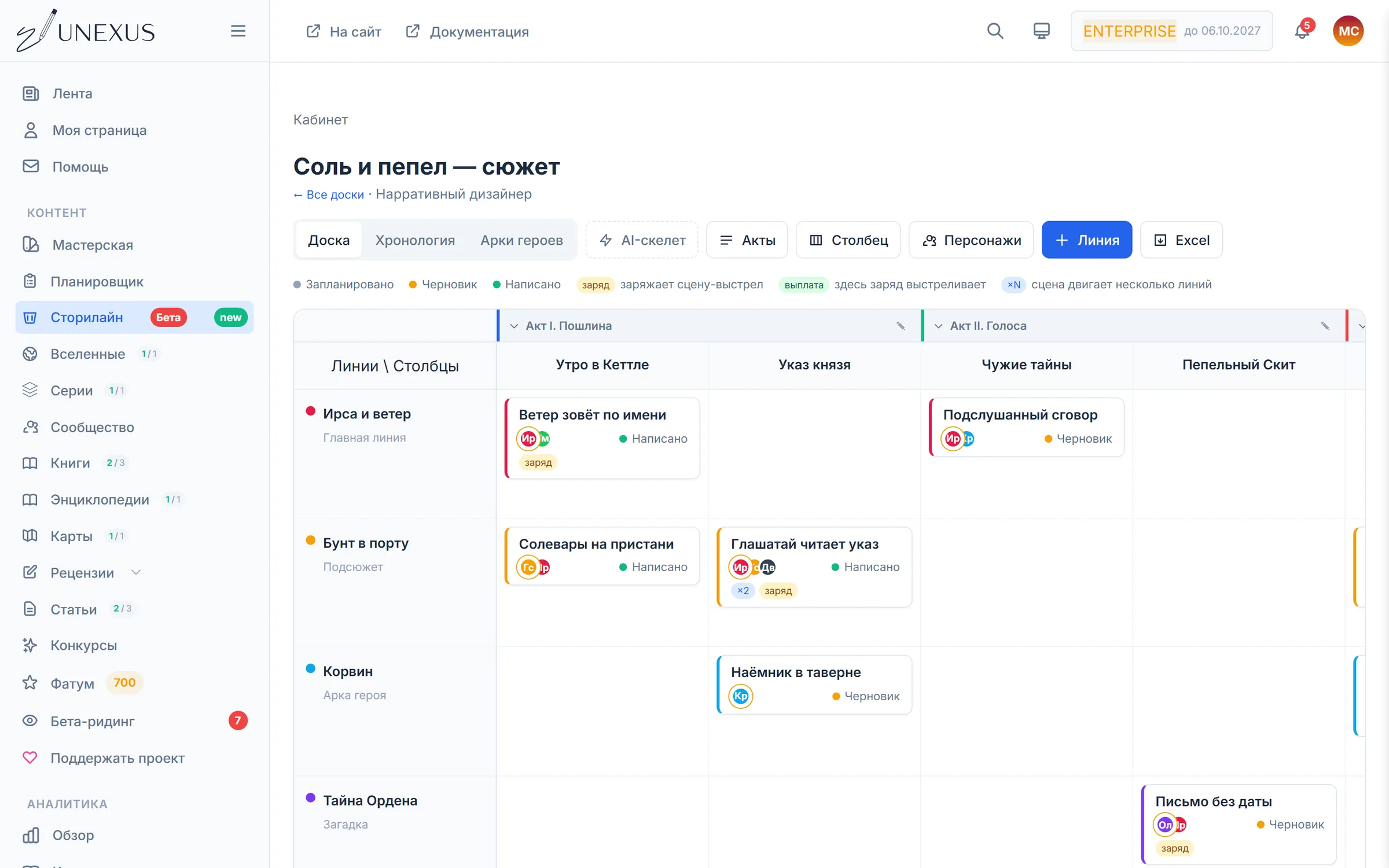Open the На сайт link

tap(344, 31)
